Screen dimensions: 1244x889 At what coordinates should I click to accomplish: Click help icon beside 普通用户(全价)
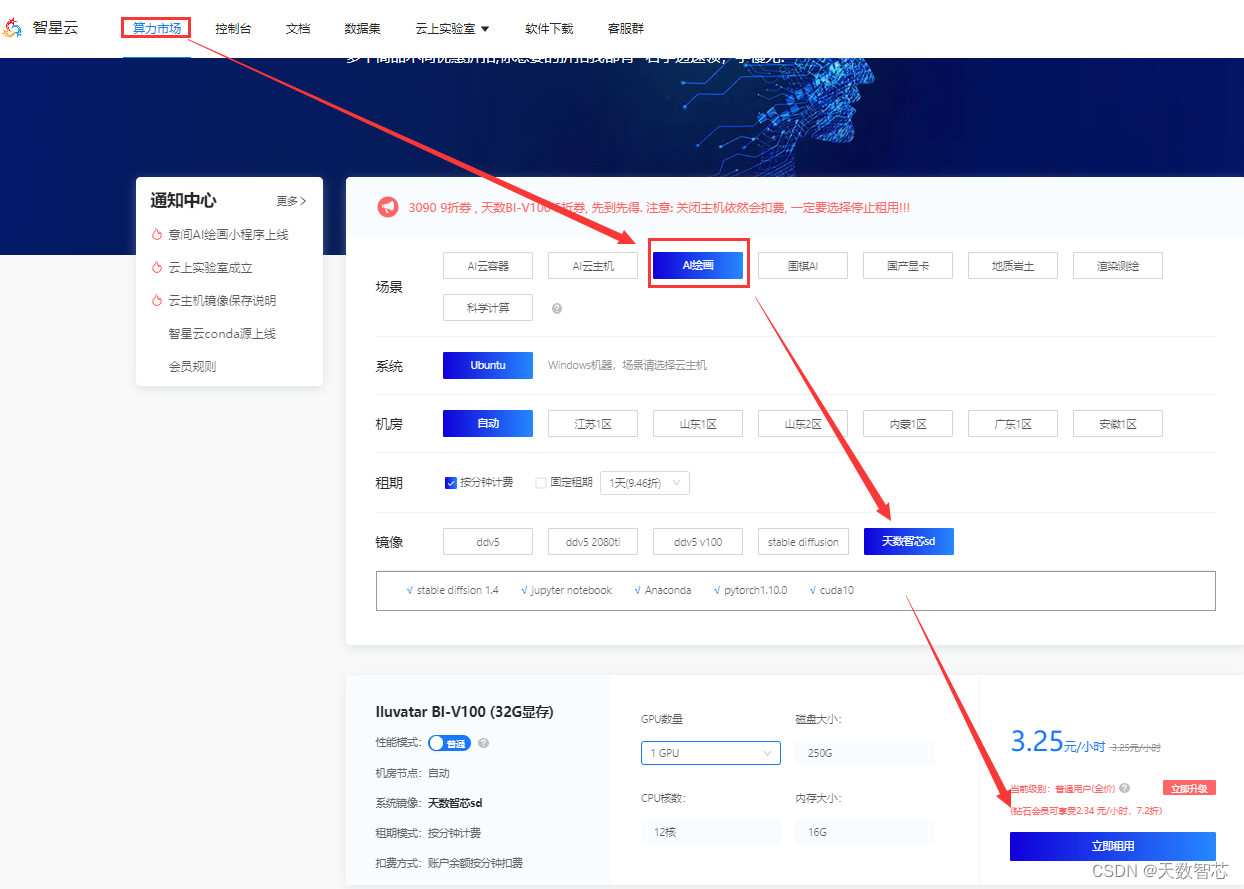[1125, 789]
